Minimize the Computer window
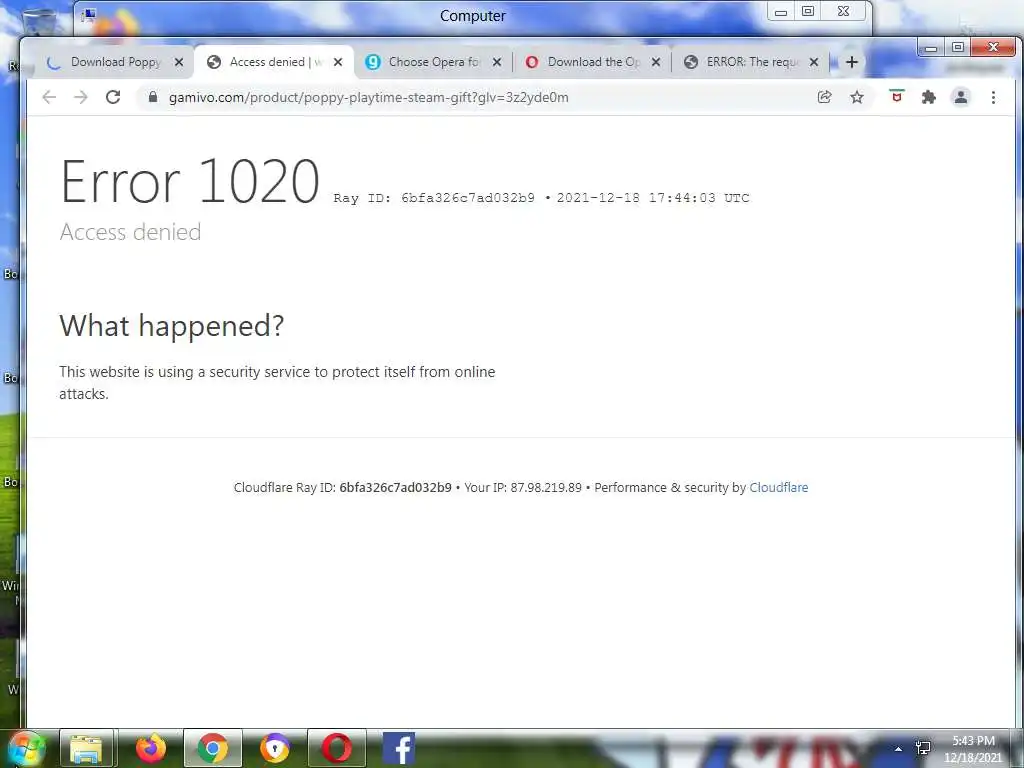Image resolution: width=1024 pixels, height=768 pixels. (x=781, y=12)
